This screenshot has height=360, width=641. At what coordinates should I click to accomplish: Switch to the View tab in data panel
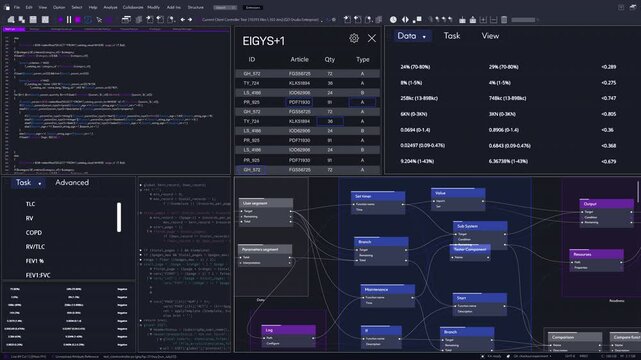click(490, 36)
